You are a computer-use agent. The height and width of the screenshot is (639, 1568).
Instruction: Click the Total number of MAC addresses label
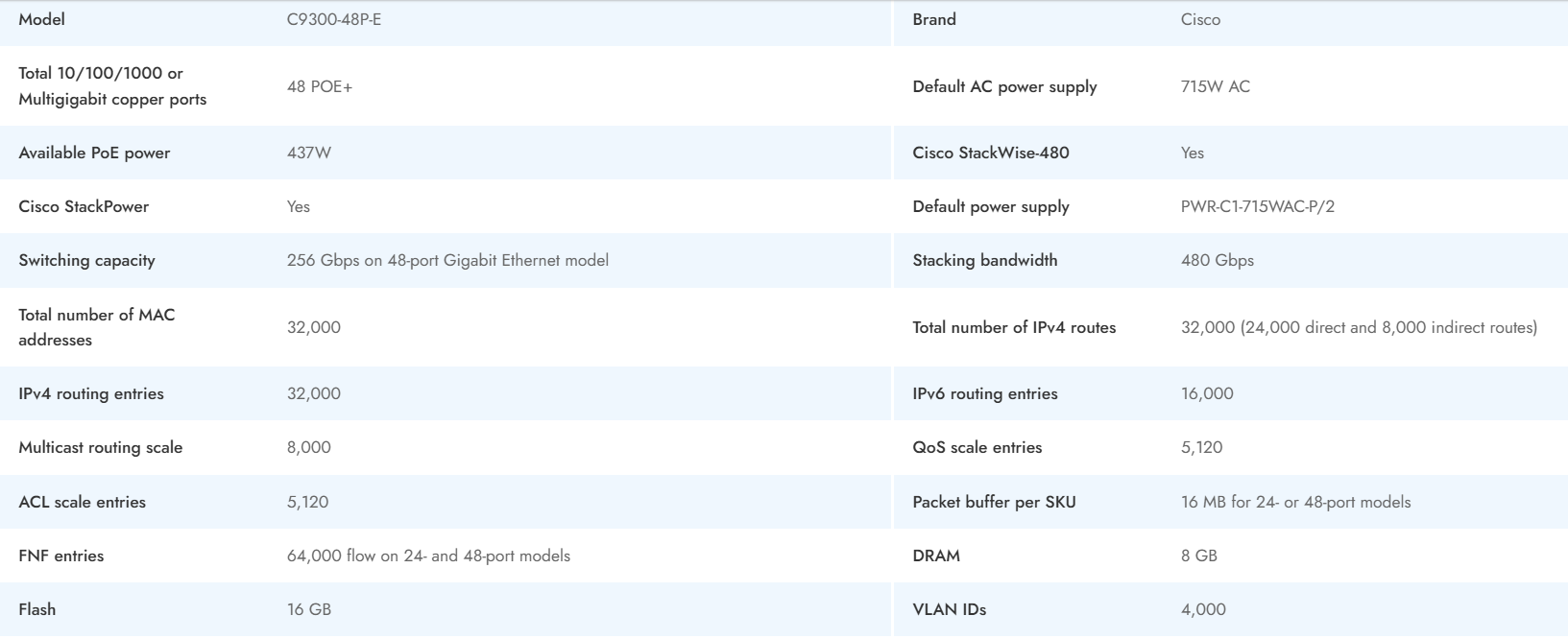[x=96, y=327]
